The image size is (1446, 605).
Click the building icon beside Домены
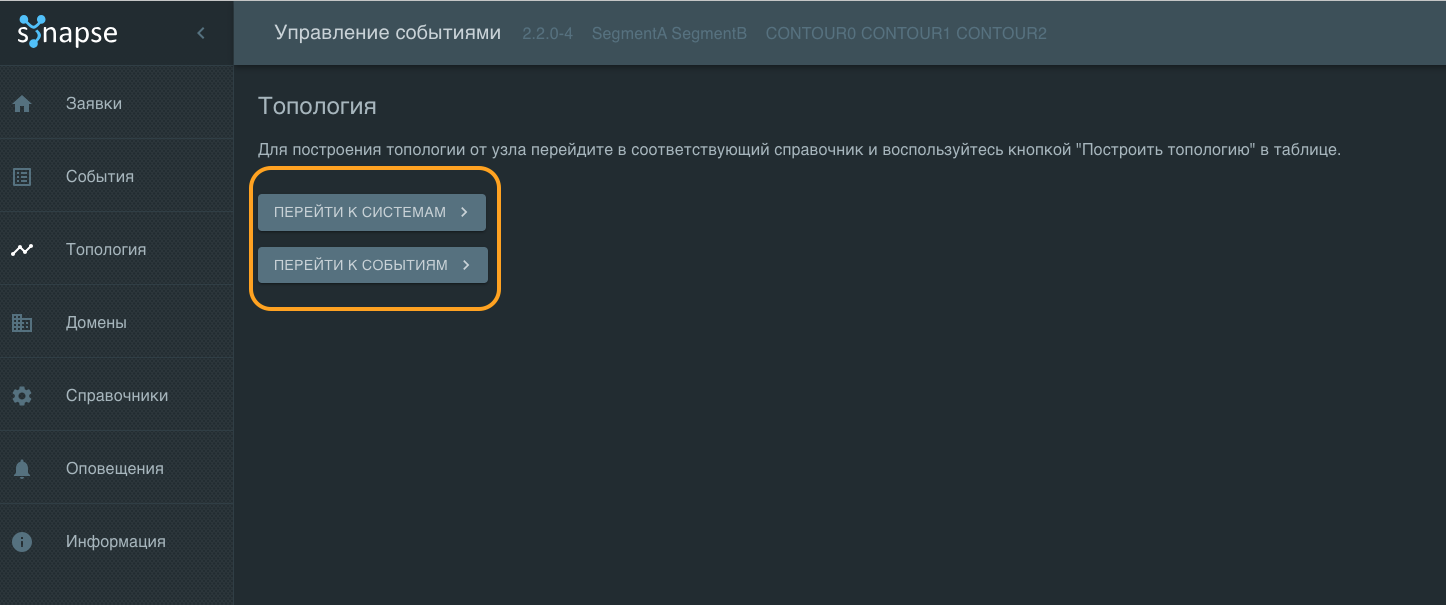[x=22, y=323]
